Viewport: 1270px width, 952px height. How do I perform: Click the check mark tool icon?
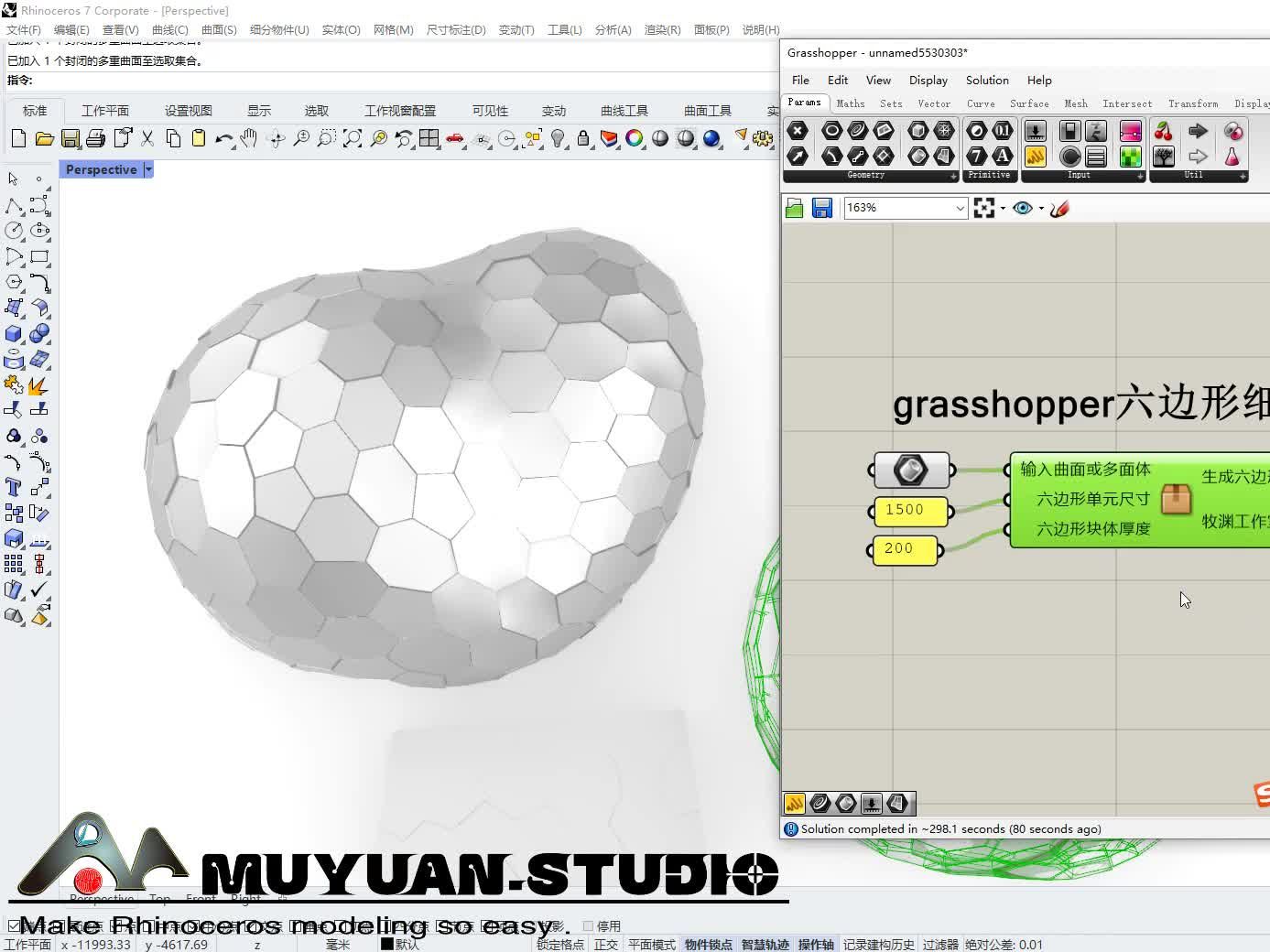point(39,590)
